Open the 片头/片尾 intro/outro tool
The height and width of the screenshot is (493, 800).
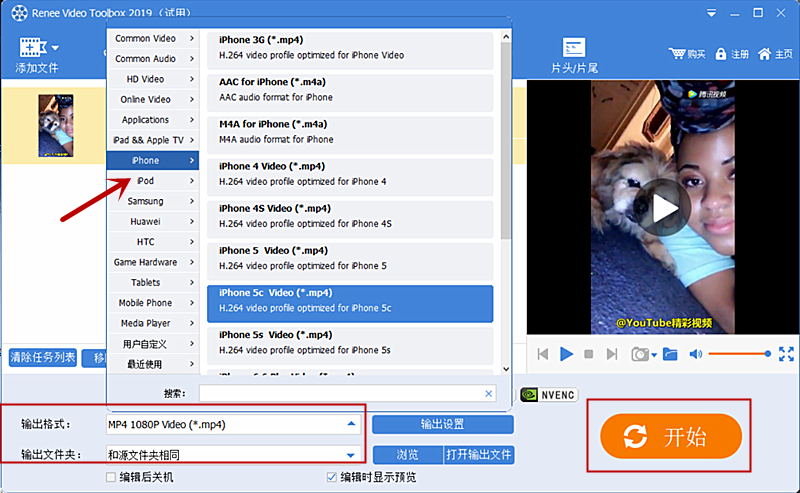[x=574, y=55]
